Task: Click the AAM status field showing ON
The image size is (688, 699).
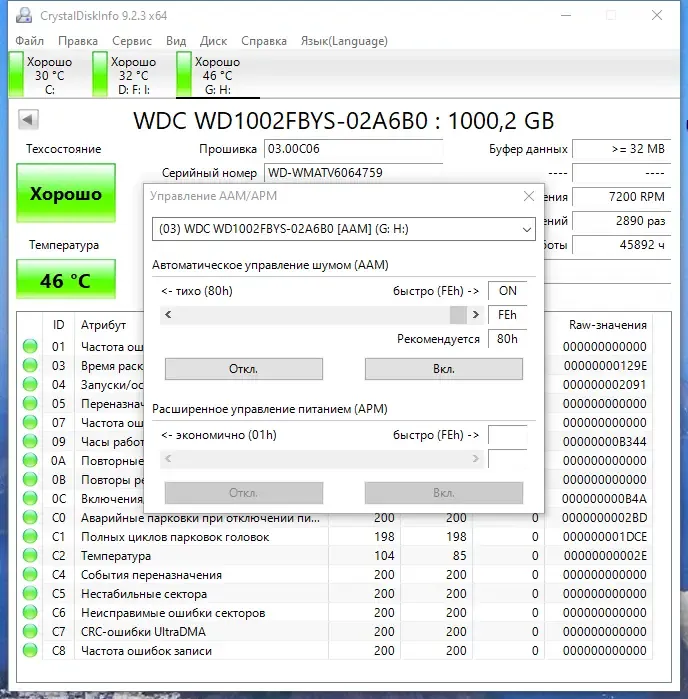Action: (x=508, y=291)
